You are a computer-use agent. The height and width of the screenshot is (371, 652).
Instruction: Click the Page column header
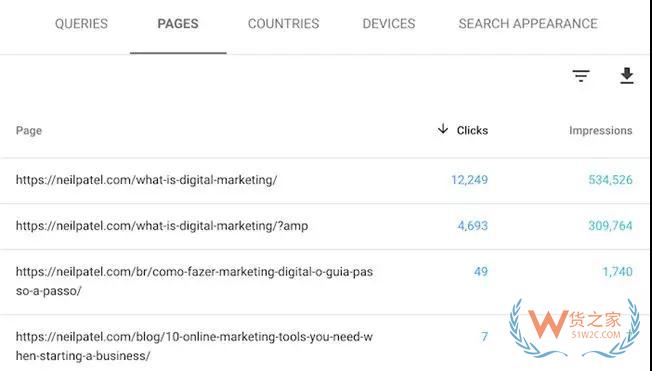pyautogui.click(x=29, y=131)
